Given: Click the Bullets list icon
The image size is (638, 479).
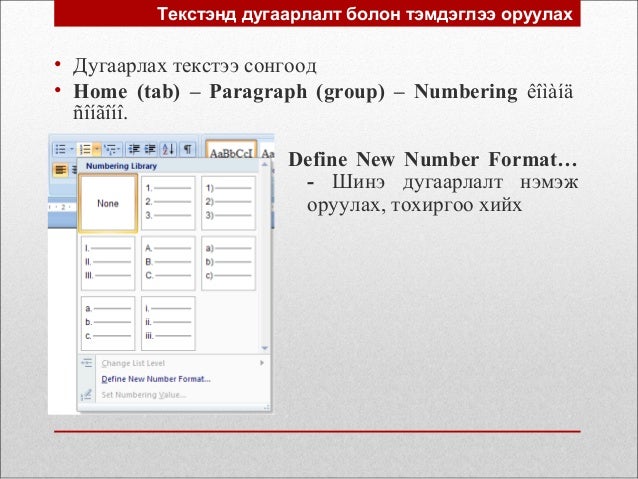Looking at the screenshot, I should click(x=60, y=149).
